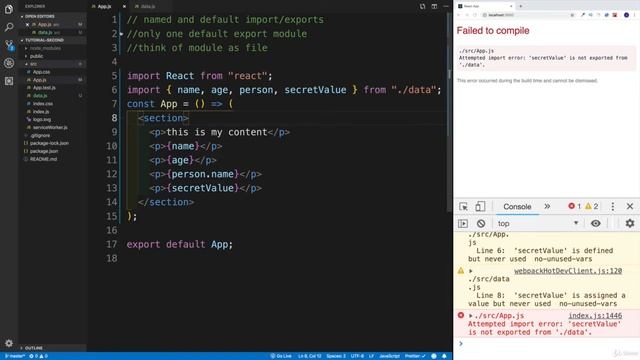
Task: Change language mode via JavaScript status item
Action: click(389, 356)
